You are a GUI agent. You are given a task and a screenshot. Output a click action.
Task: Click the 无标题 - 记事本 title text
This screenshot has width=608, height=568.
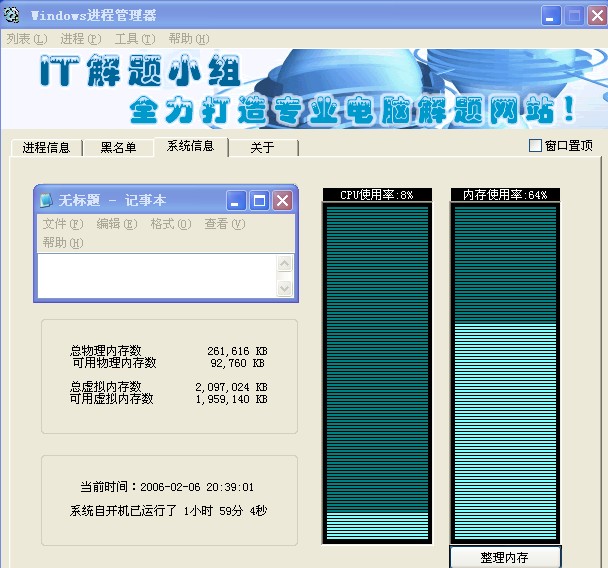point(112,200)
